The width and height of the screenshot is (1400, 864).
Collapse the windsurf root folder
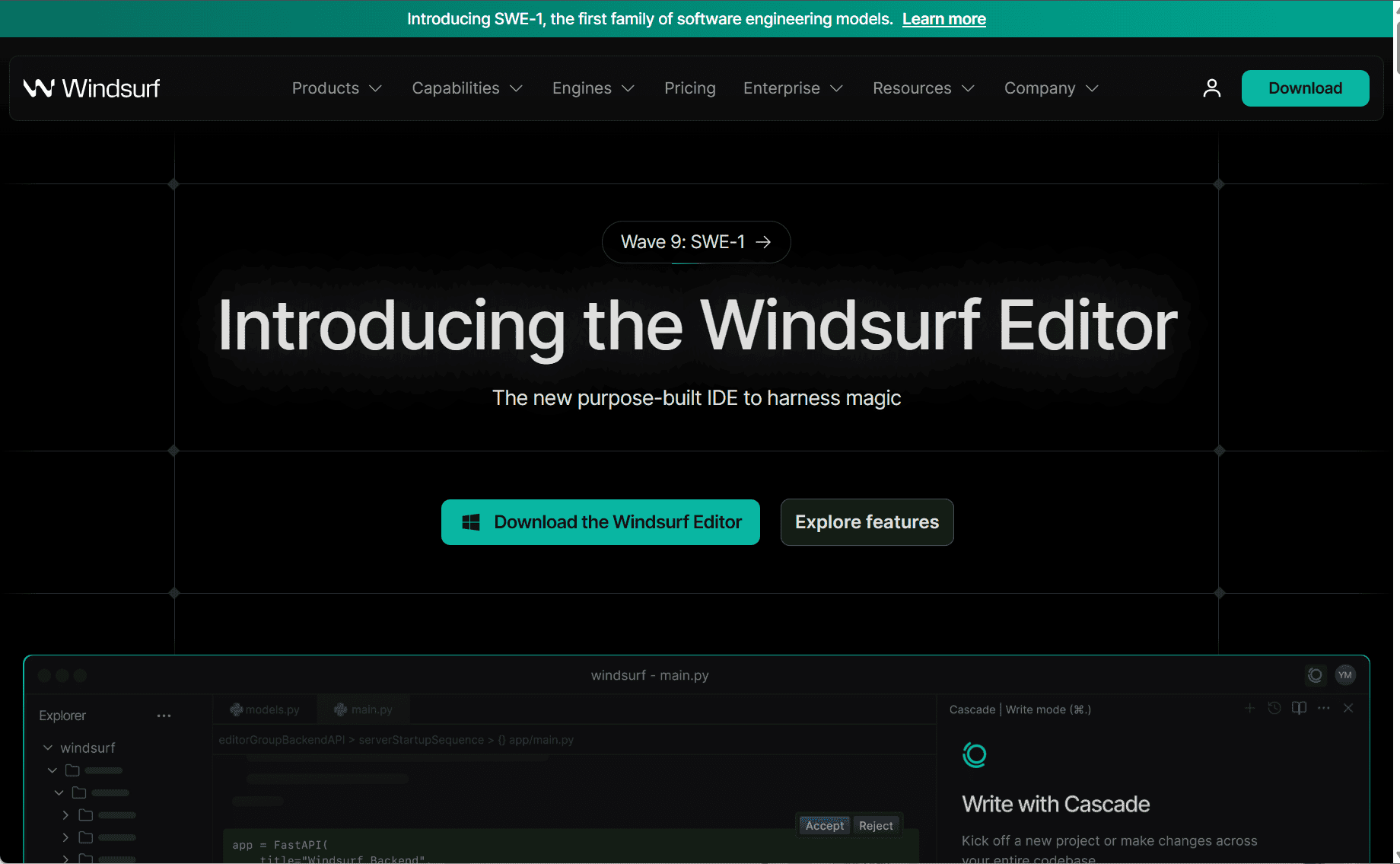[48, 748]
